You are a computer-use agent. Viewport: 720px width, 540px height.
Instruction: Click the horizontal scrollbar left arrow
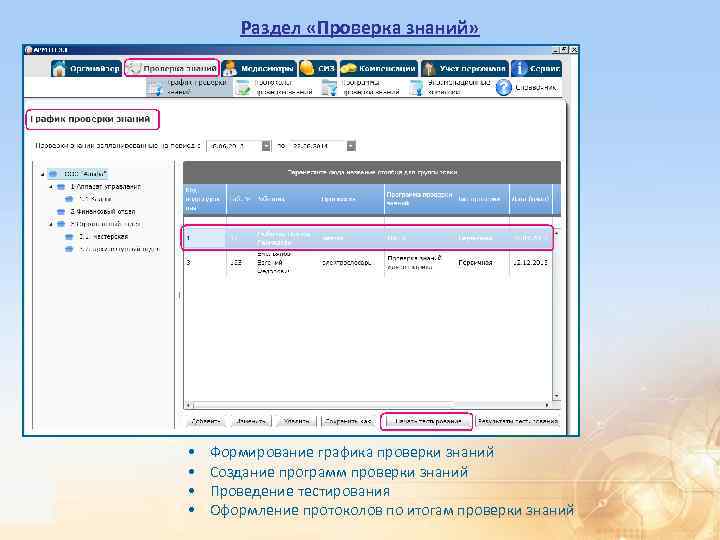[188, 405]
